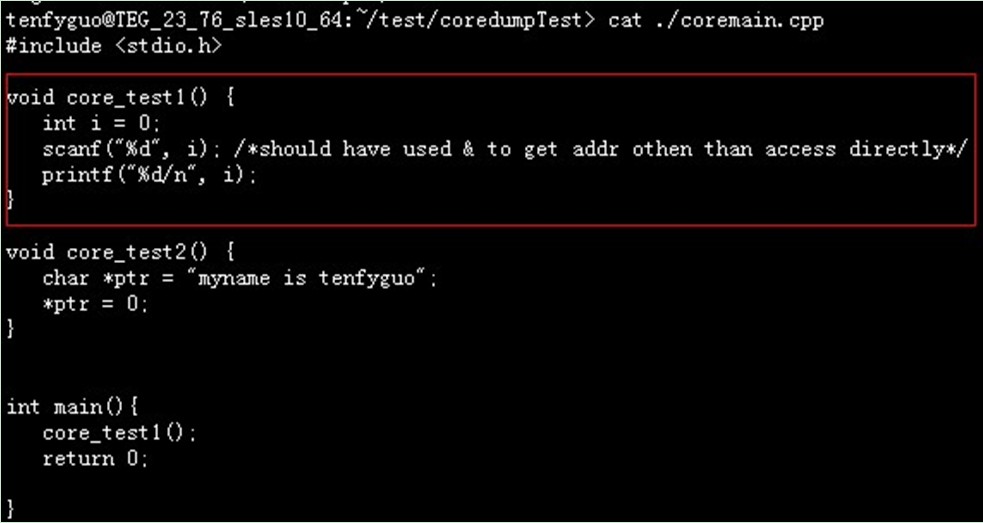
Task: Click the final closing brace of main
Action: (x=9, y=508)
